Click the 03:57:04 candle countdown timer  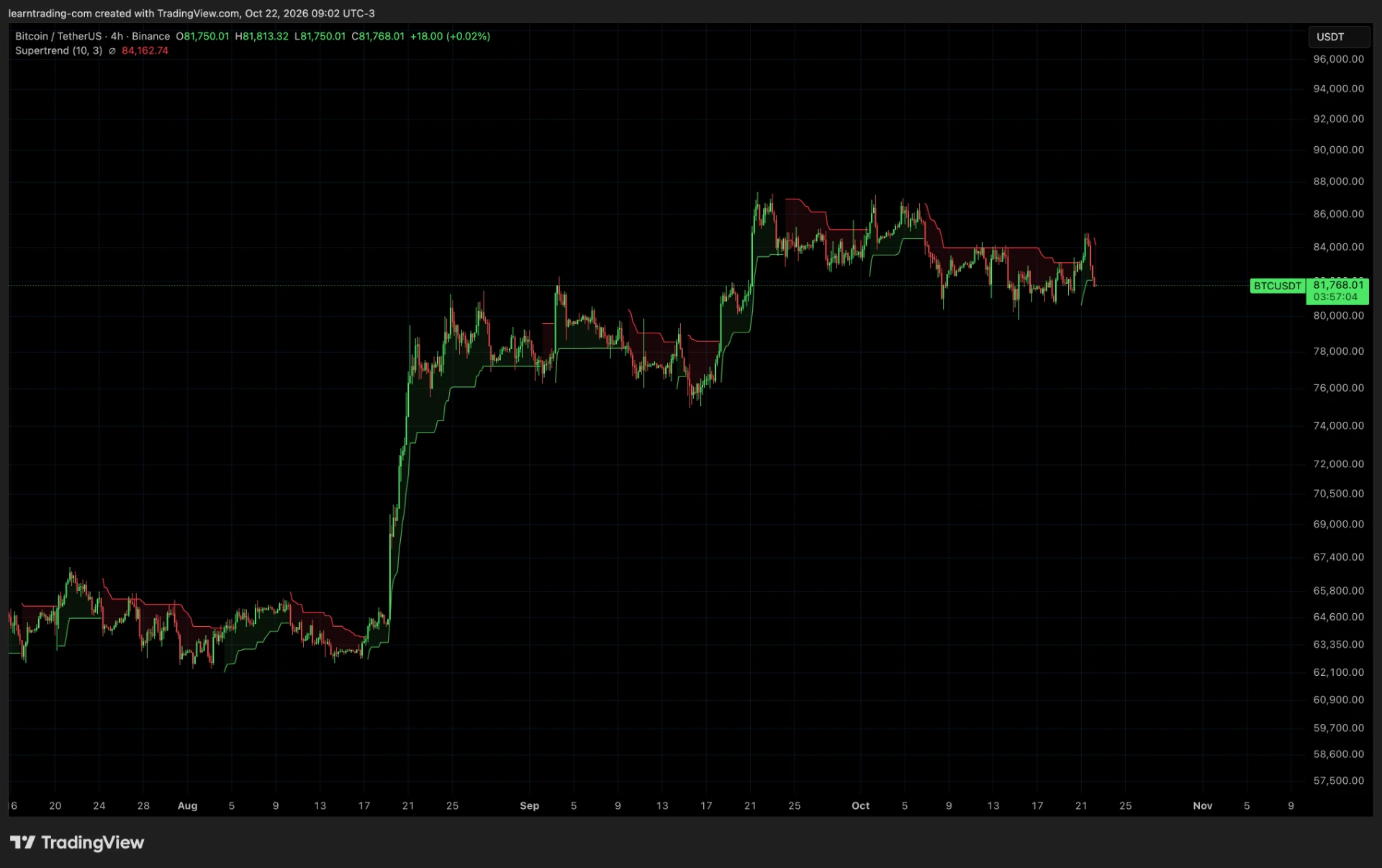point(1335,297)
